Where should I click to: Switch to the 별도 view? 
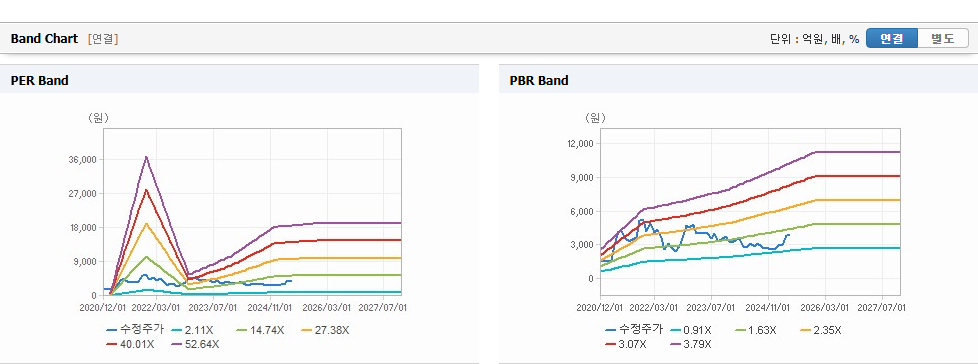(x=943, y=38)
